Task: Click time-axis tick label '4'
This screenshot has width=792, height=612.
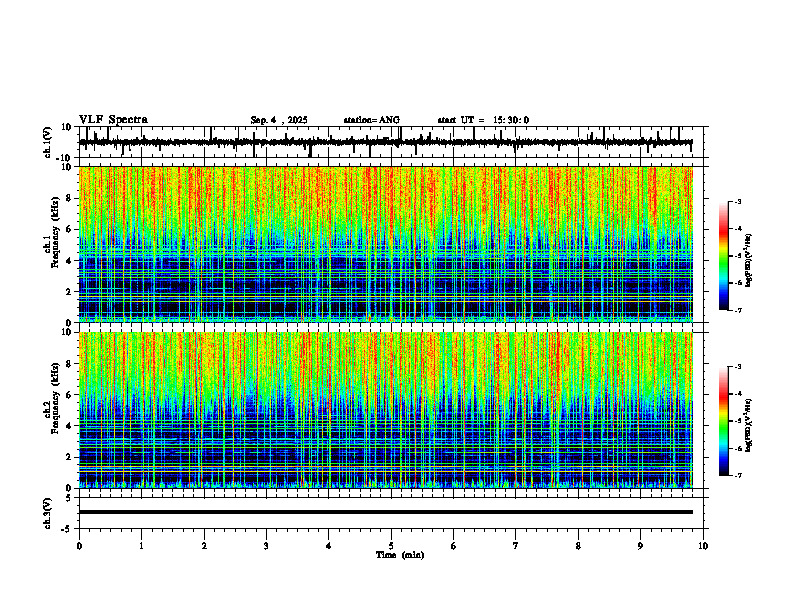Action: pyautogui.click(x=329, y=546)
